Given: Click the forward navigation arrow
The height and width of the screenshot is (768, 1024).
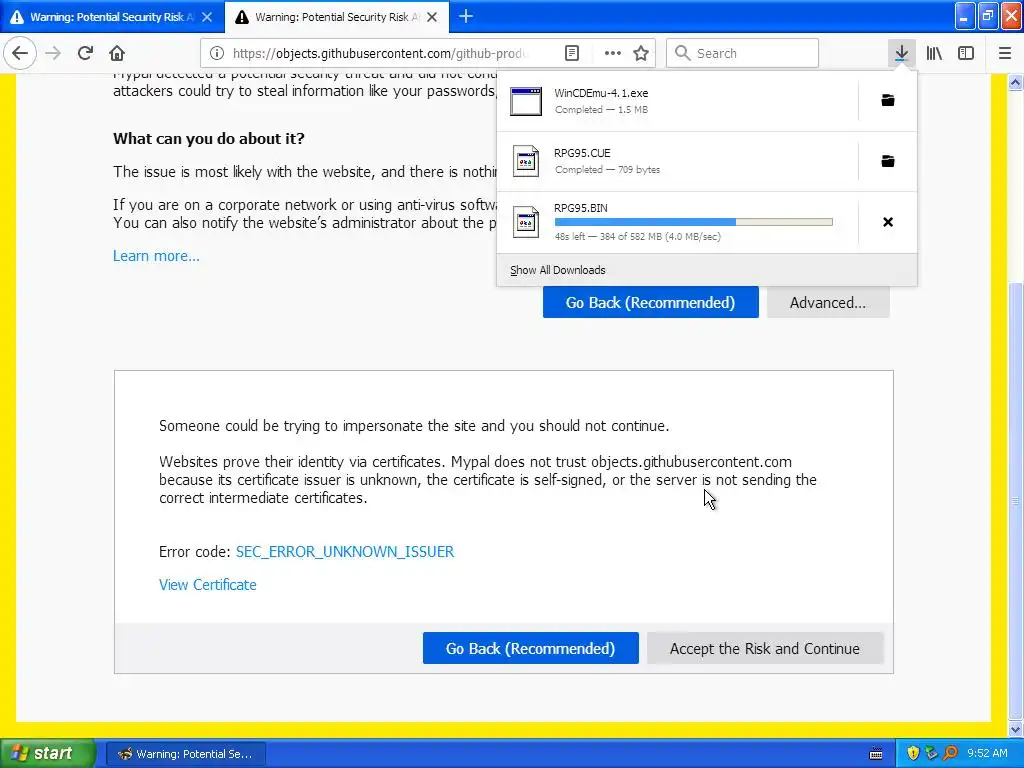Looking at the screenshot, I should coord(53,53).
